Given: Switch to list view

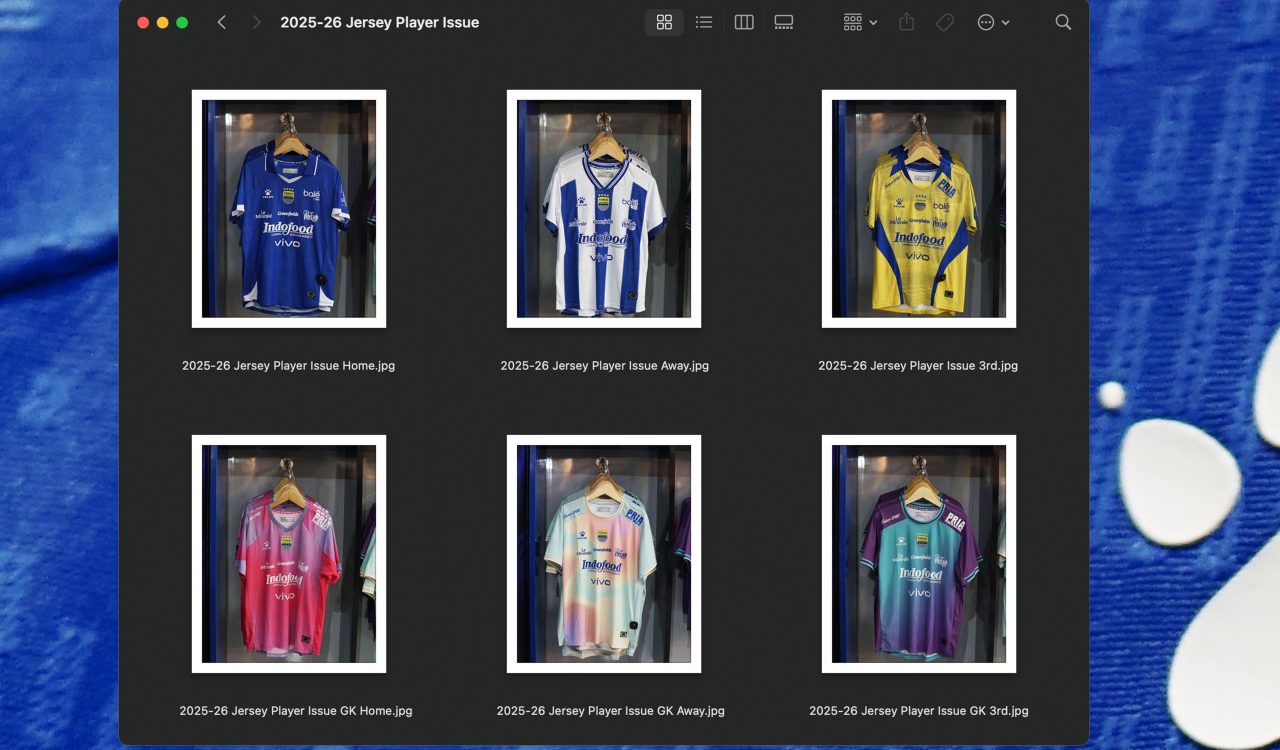Looking at the screenshot, I should pos(704,22).
